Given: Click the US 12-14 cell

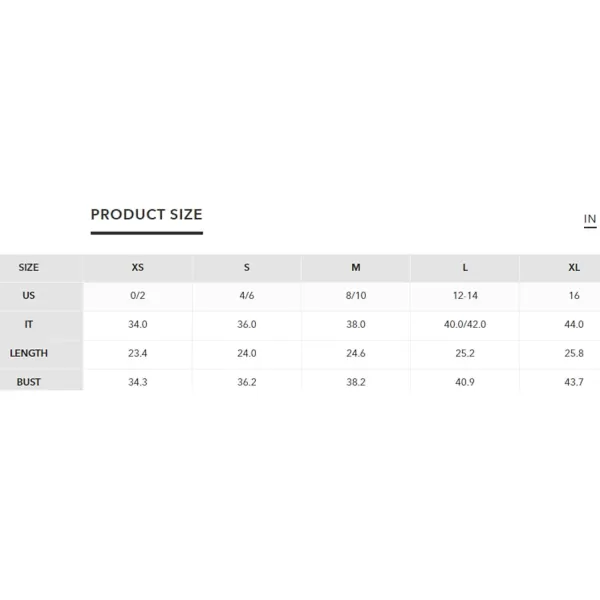Looking at the screenshot, I should click(465, 296).
